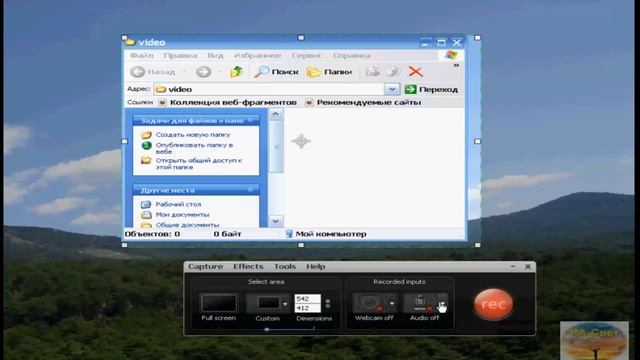Open the audio options dropdown arrow
The height and width of the screenshot is (360, 640).
pyautogui.click(x=442, y=304)
